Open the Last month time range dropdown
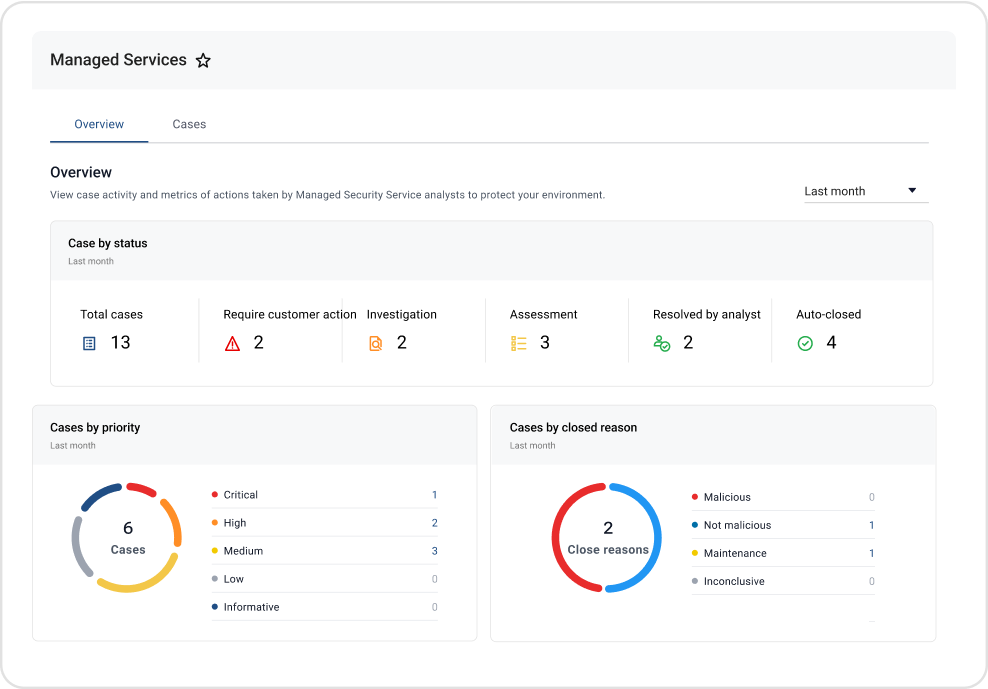The width and height of the screenshot is (988, 689). coord(866,191)
